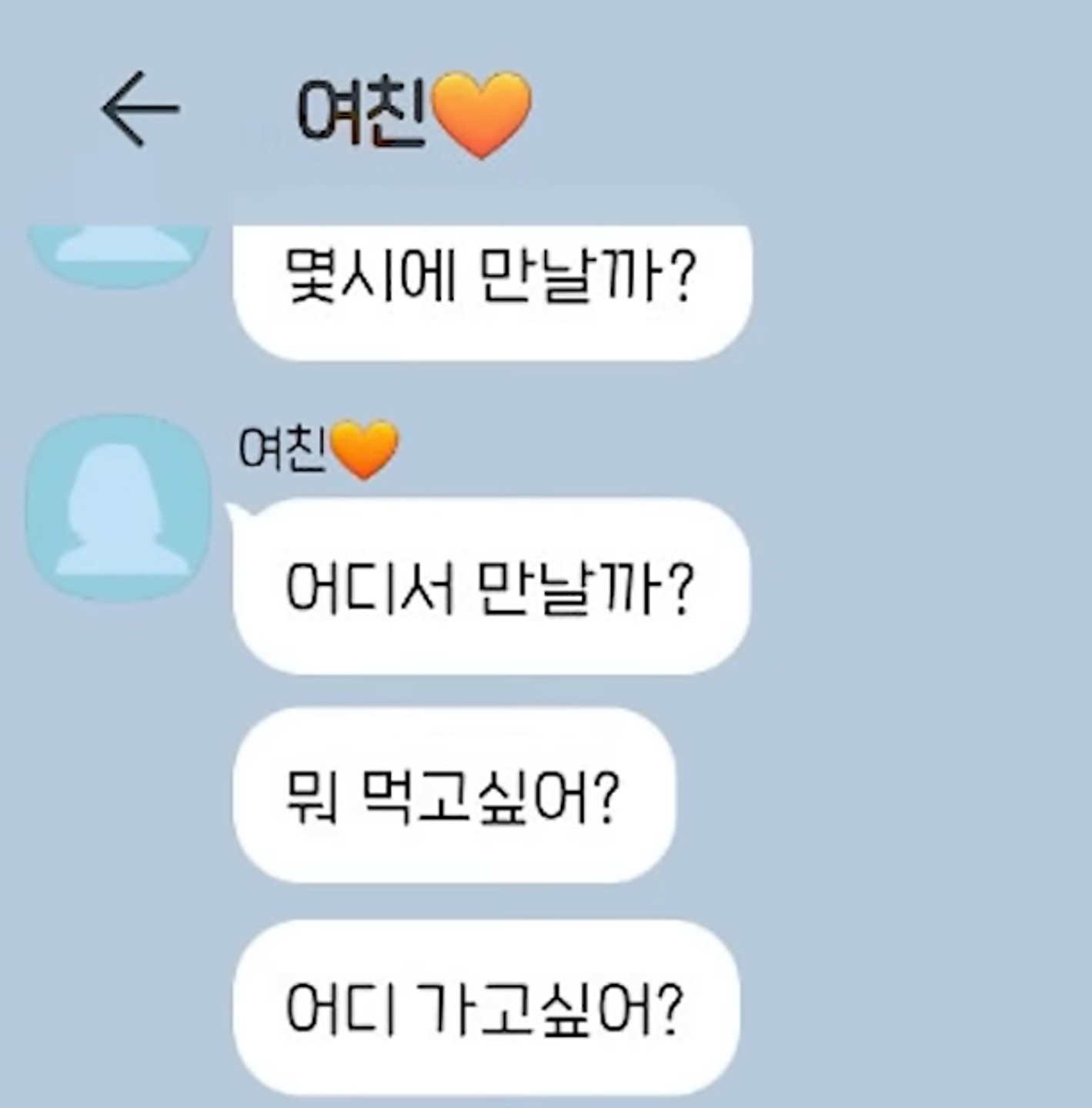Viewport: 1092px width, 1108px height.
Task: Tap empty background right of 뭐 먹고싶어?
Action: tap(877, 796)
